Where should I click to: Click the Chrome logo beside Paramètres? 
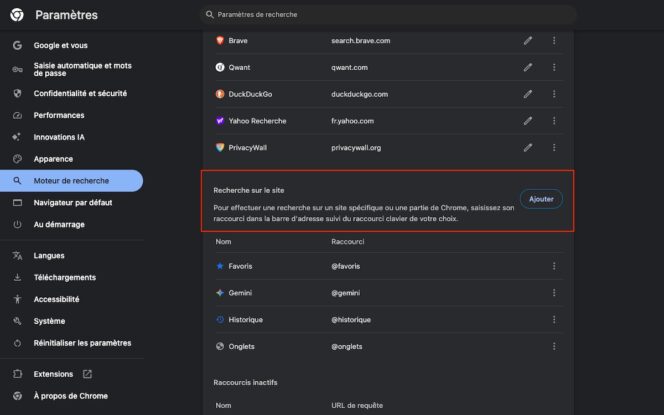(x=17, y=15)
